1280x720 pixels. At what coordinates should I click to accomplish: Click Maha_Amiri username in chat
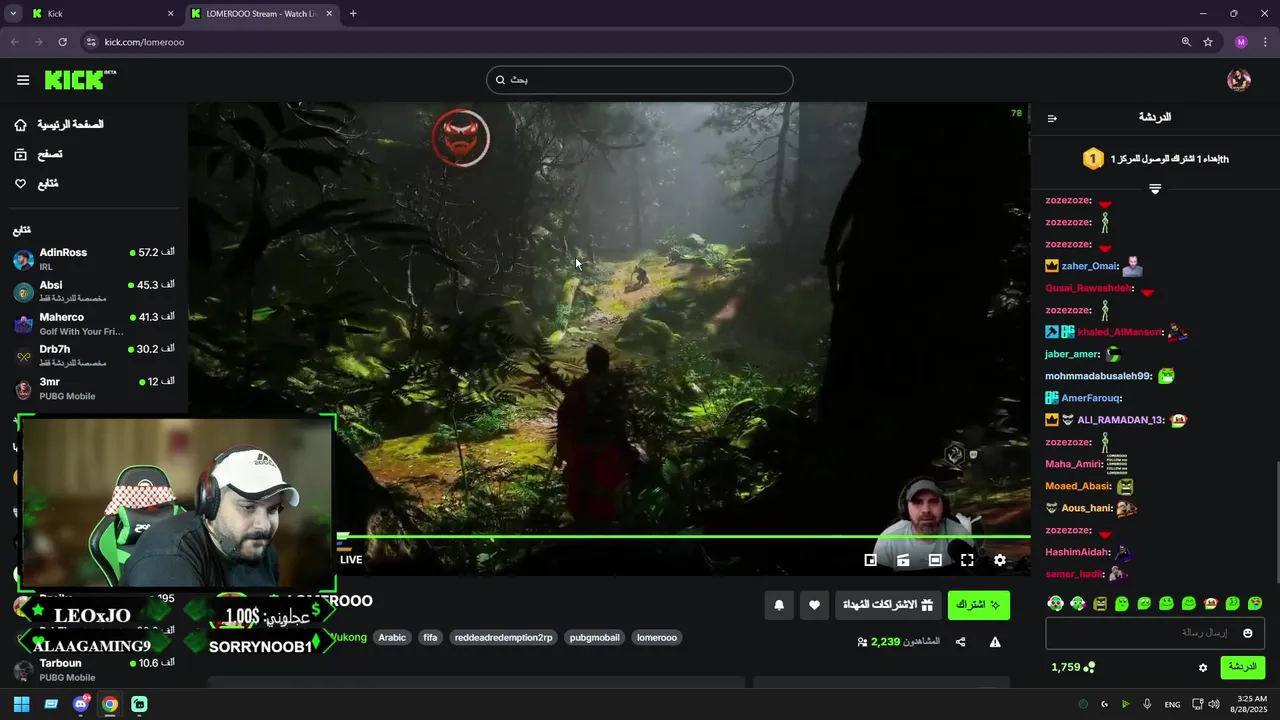pos(1072,465)
